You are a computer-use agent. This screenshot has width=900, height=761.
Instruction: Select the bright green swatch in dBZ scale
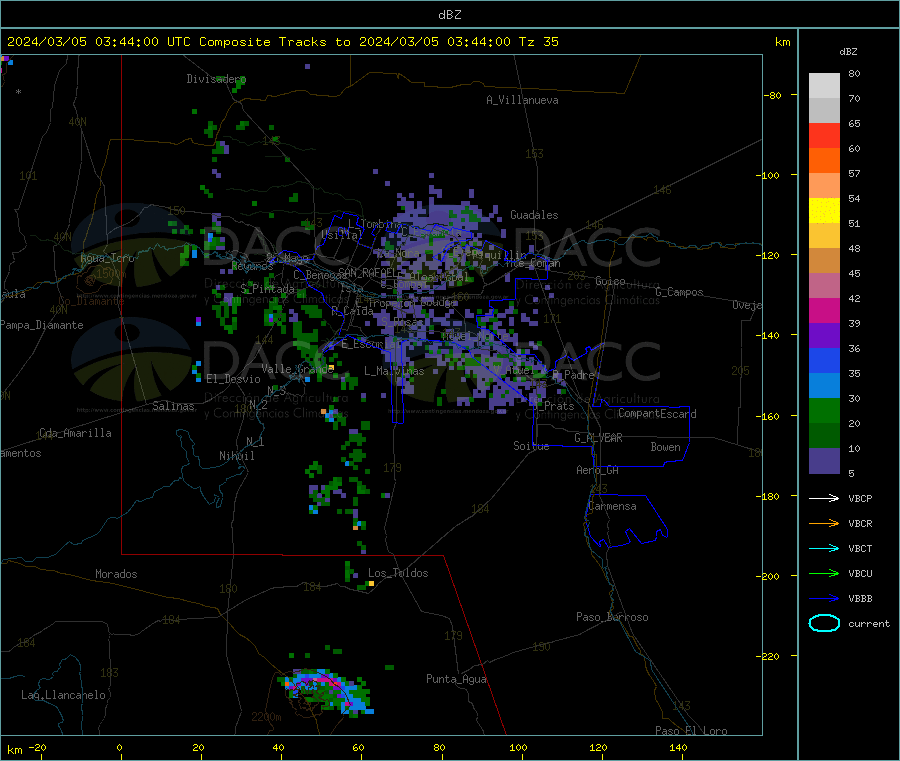pos(824,410)
